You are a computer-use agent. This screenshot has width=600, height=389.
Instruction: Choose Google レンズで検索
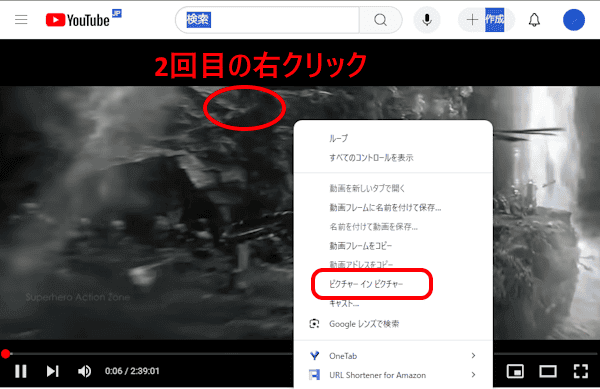(x=393, y=324)
